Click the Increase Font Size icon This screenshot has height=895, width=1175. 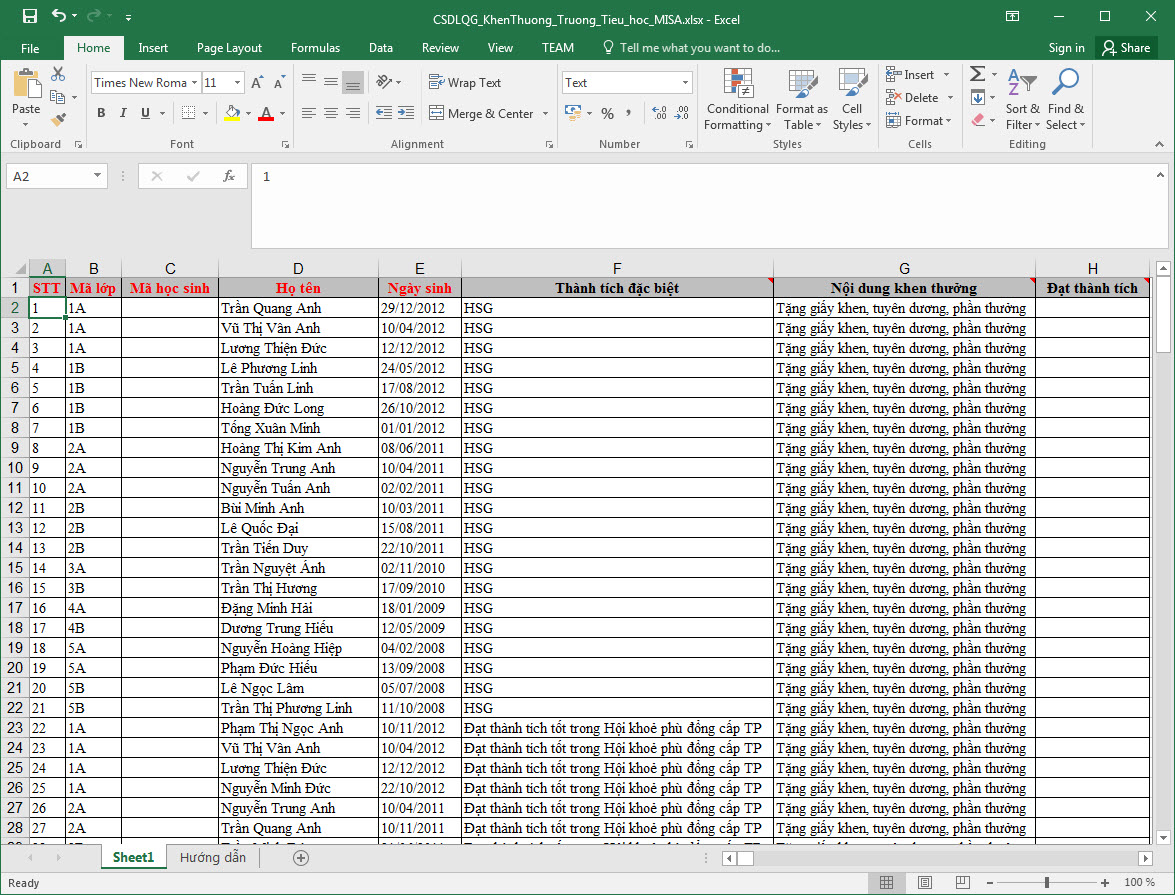click(257, 83)
